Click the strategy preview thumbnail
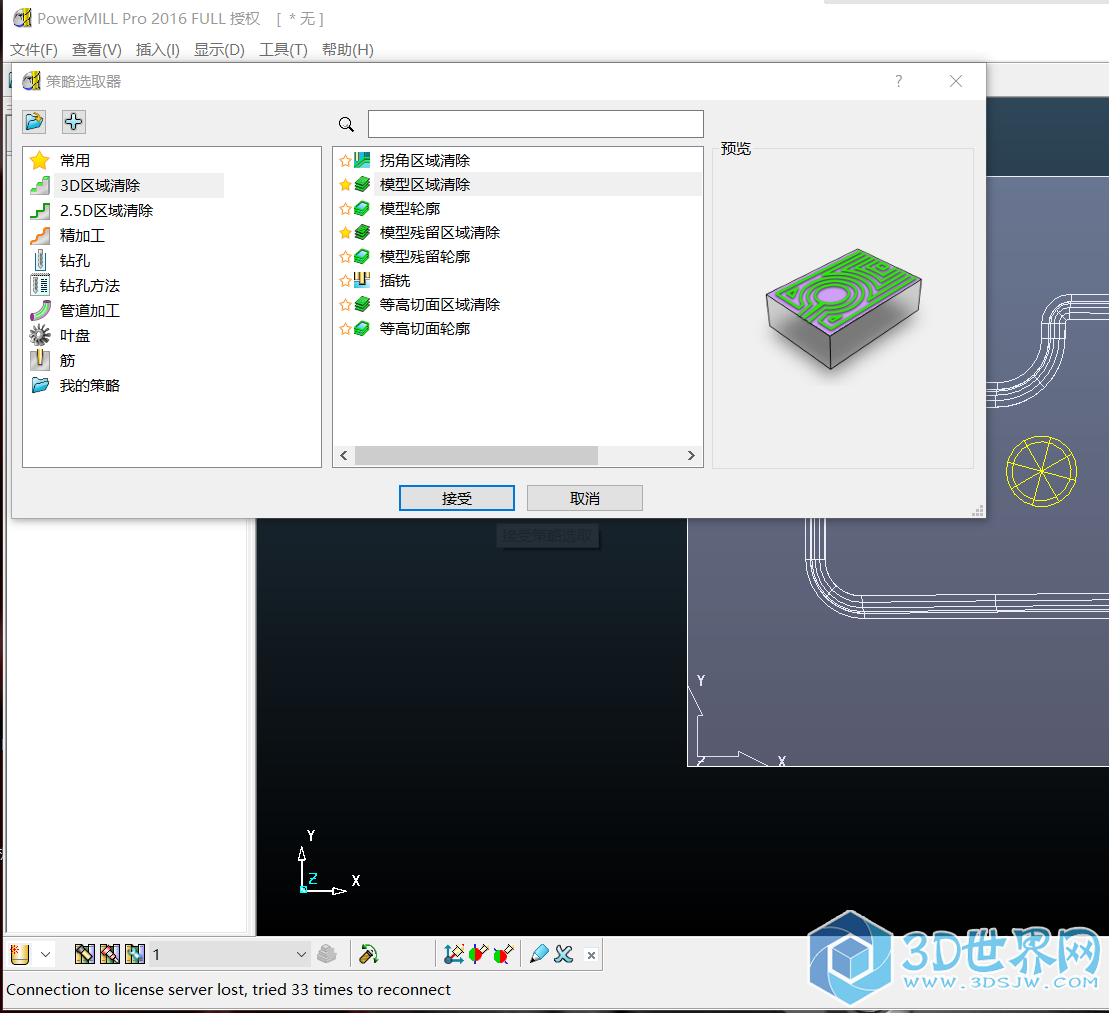The image size is (1109, 1013). coord(843,308)
